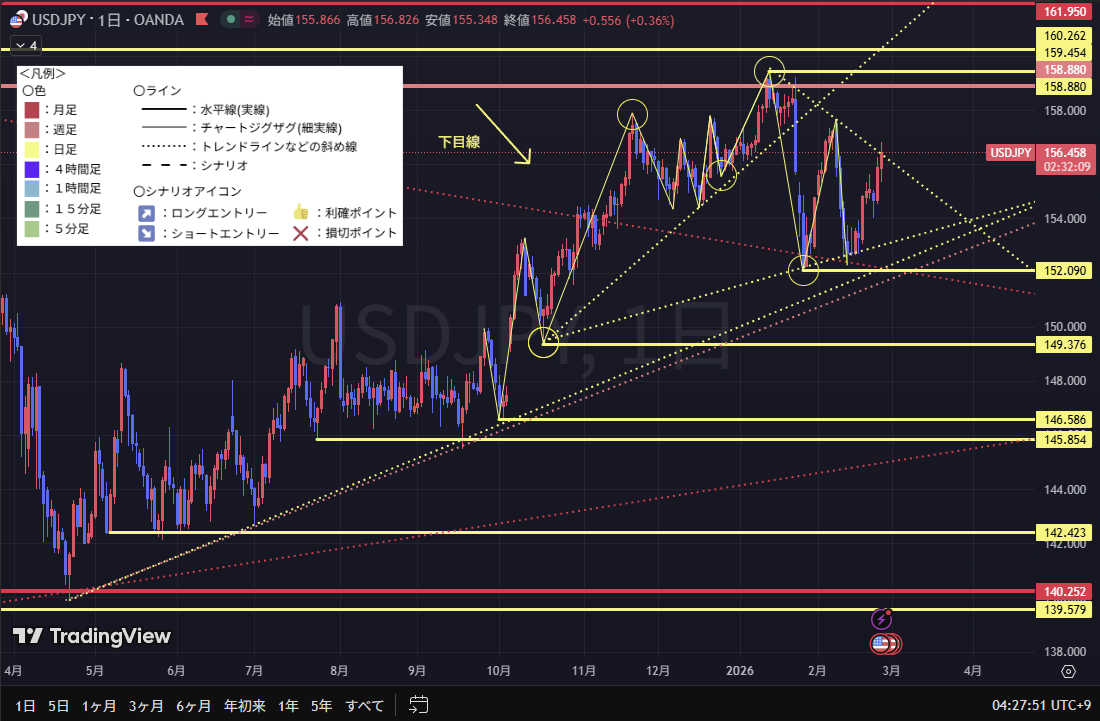Click the TradingView logo
The width and height of the screenshot is (1100, 721).
[x=91, y=636]
